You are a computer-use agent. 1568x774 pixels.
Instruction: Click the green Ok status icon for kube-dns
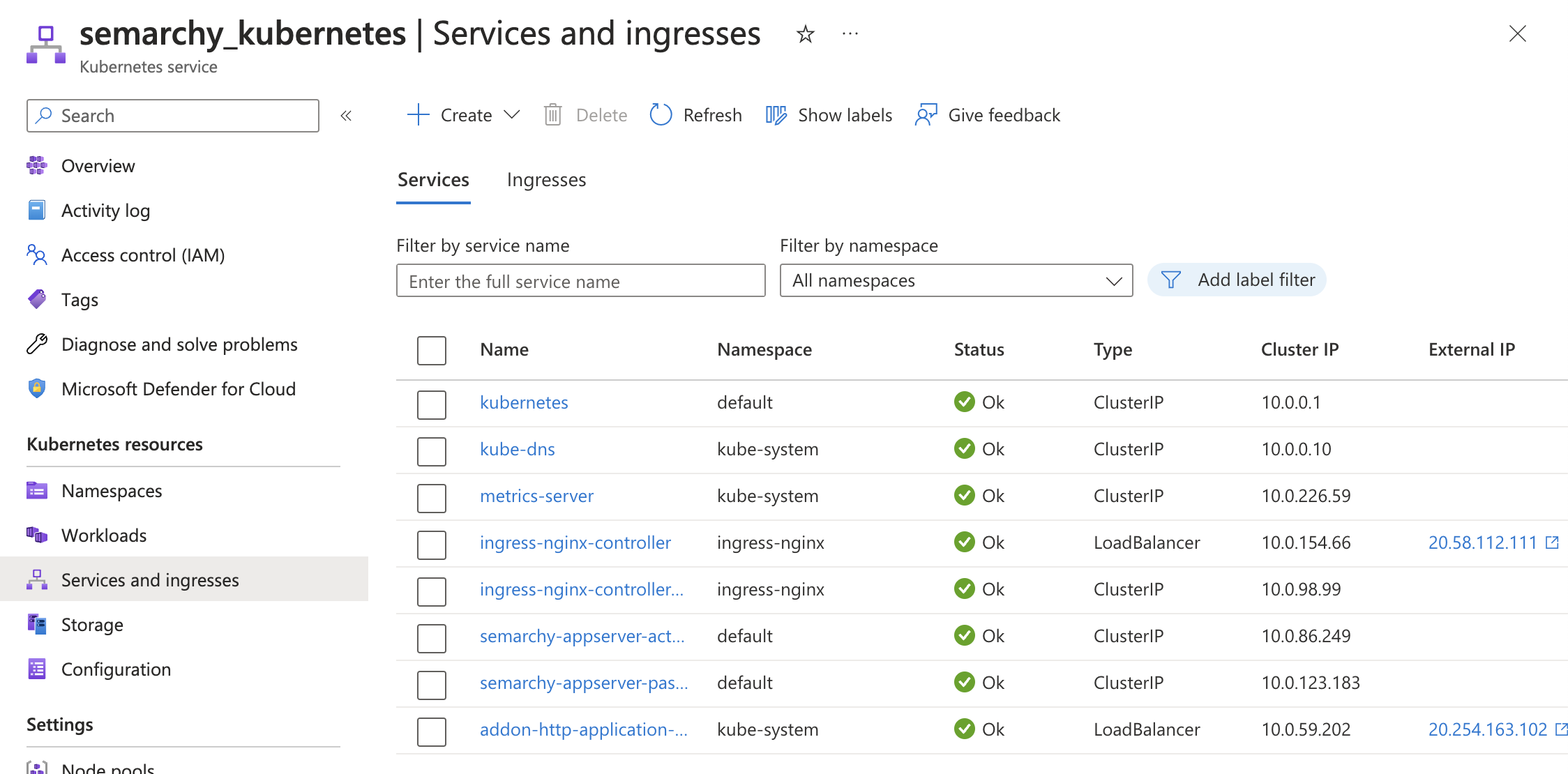[965, 449]
